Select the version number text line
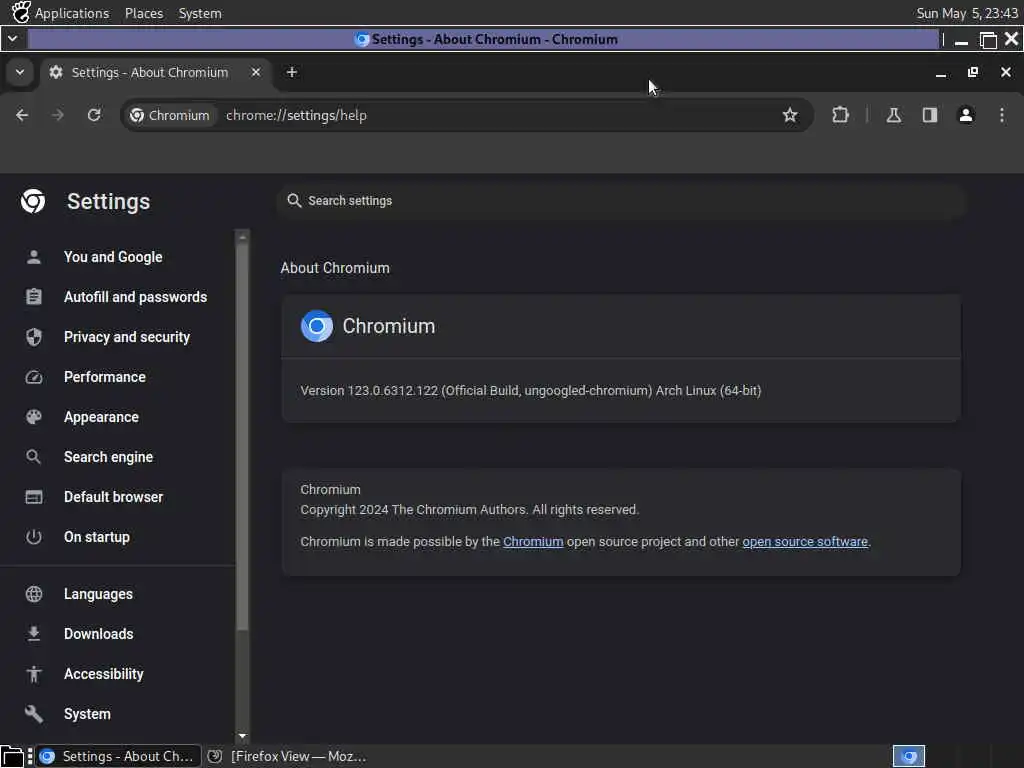 pos(531,391)
